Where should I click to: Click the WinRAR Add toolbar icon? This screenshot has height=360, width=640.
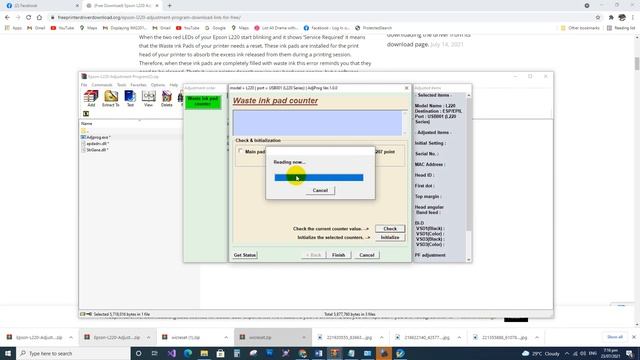click(x=91, y=98)
